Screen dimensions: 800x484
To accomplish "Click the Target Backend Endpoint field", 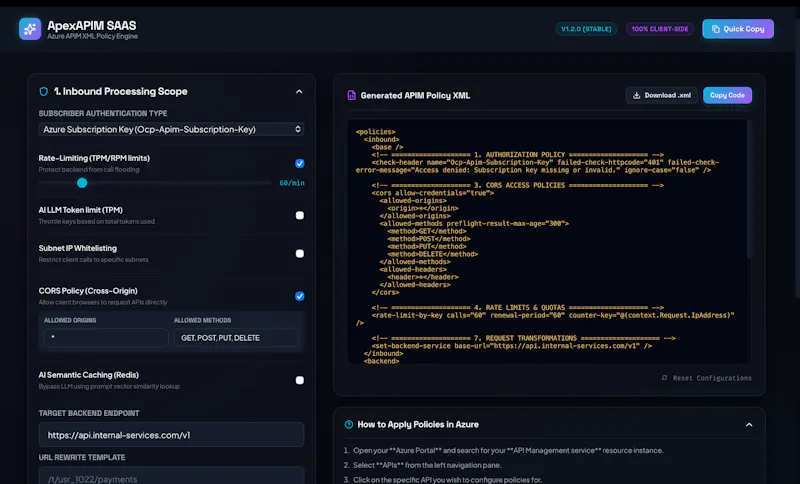I will (x=171, y=435).
